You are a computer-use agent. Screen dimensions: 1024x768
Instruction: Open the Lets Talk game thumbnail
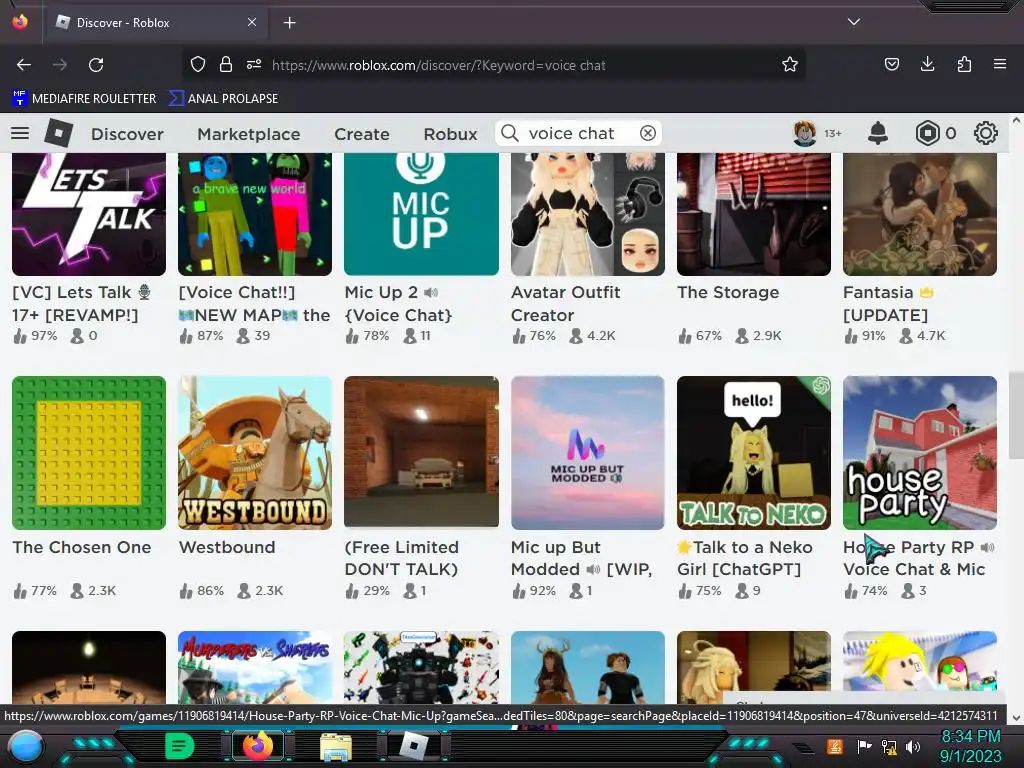pos(89,214)
